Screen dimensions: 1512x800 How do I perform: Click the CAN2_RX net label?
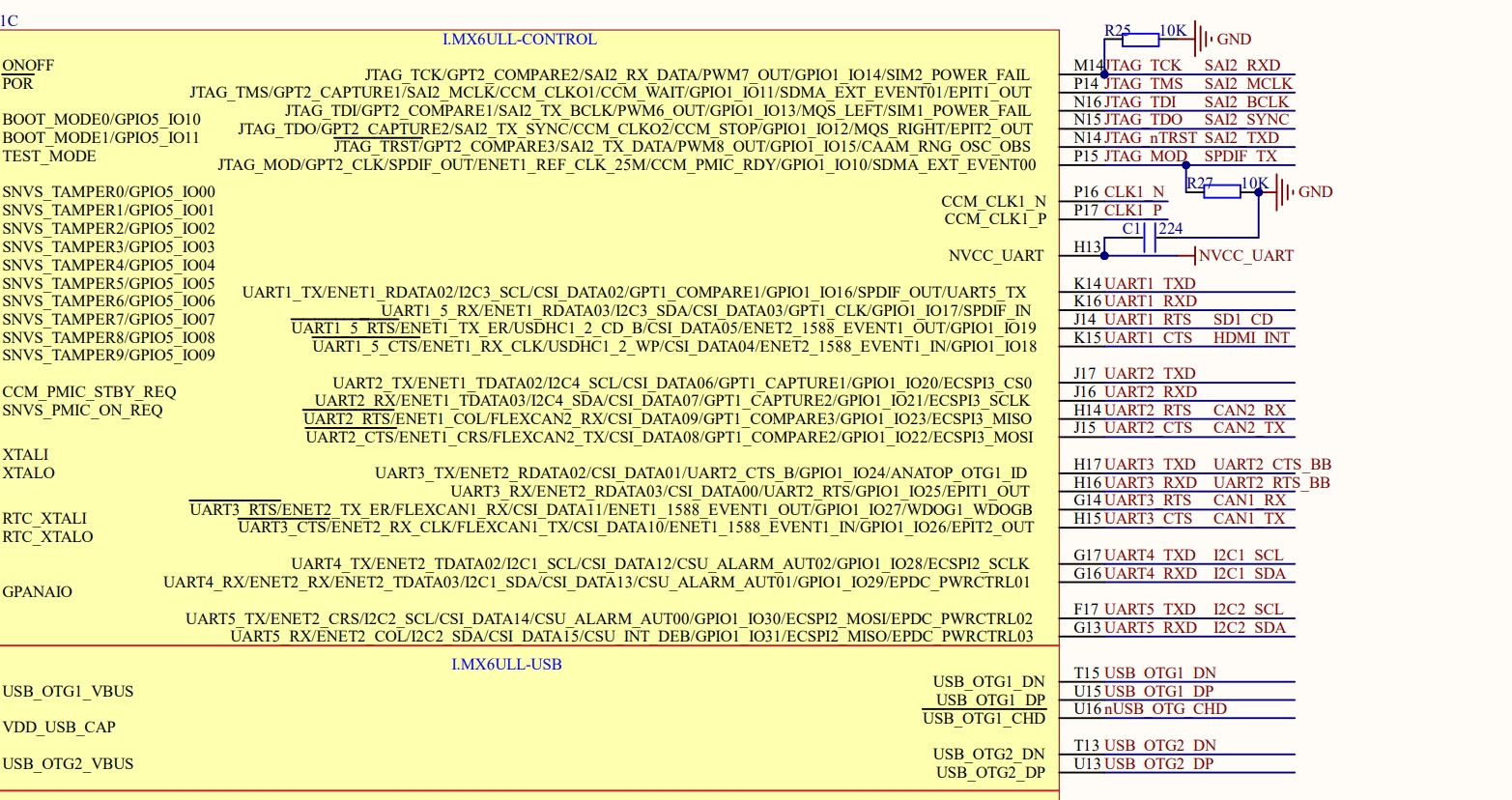(x=1250, y=410)
